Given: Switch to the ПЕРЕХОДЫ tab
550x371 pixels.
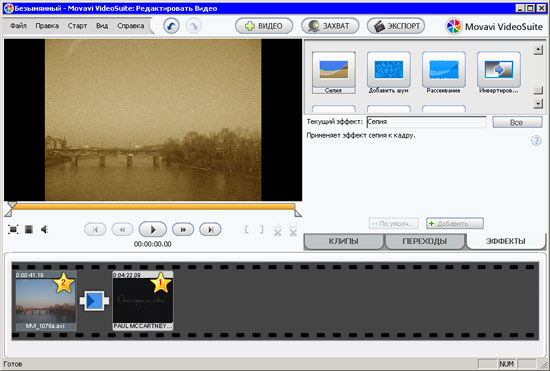Looking at the screenshot, I should click(424, 241).
